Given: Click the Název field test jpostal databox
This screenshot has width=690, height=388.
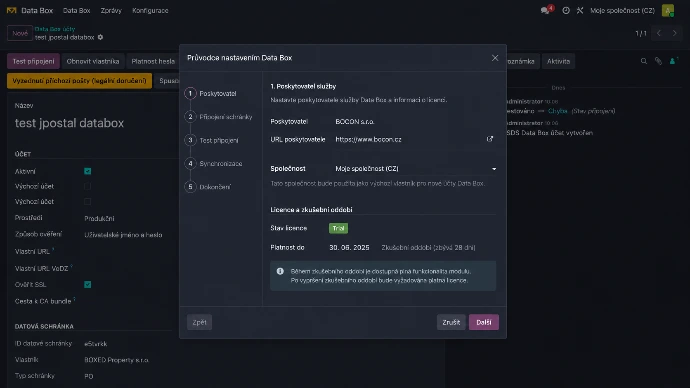Looking at the screenshot, I should click(x=70, y=123).
